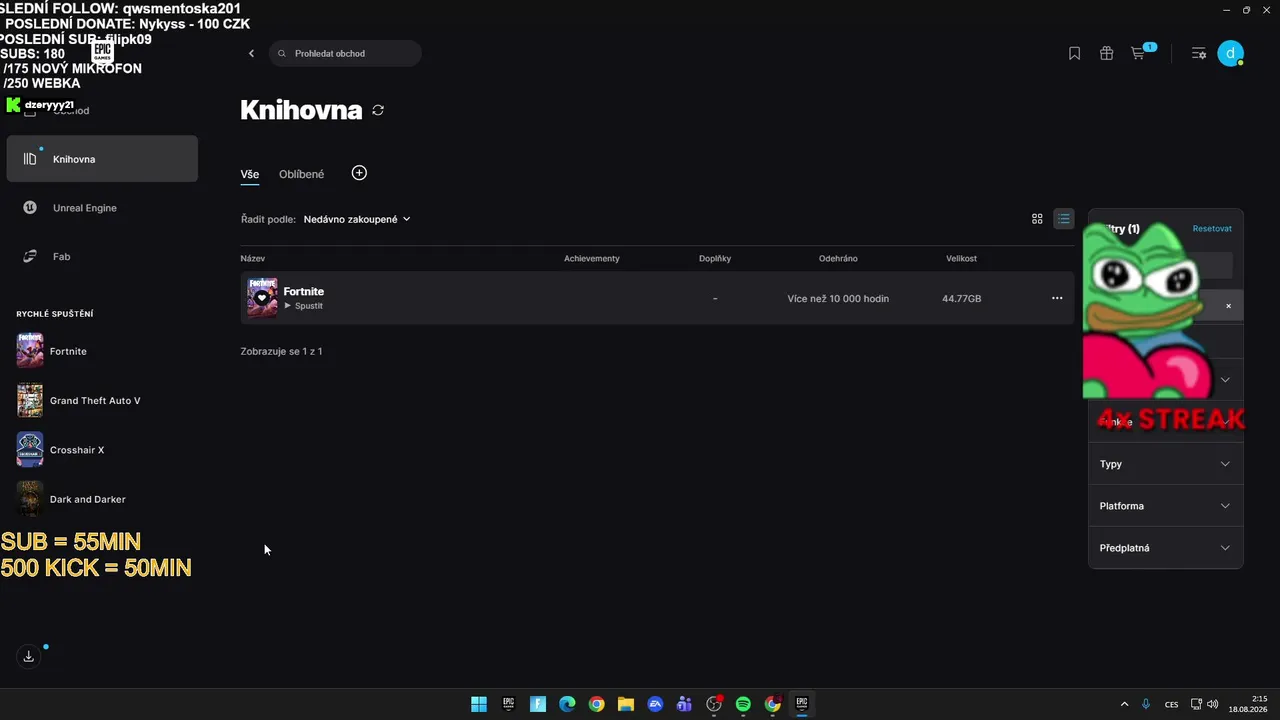1280x720 pixels.
Task: Show hidden system tray icons
Action: (x=1124, y=704)
